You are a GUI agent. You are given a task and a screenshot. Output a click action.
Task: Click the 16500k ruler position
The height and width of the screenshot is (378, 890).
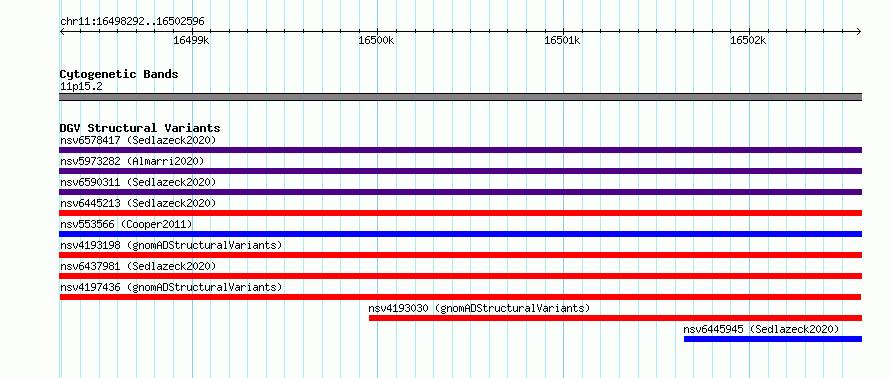377,40
